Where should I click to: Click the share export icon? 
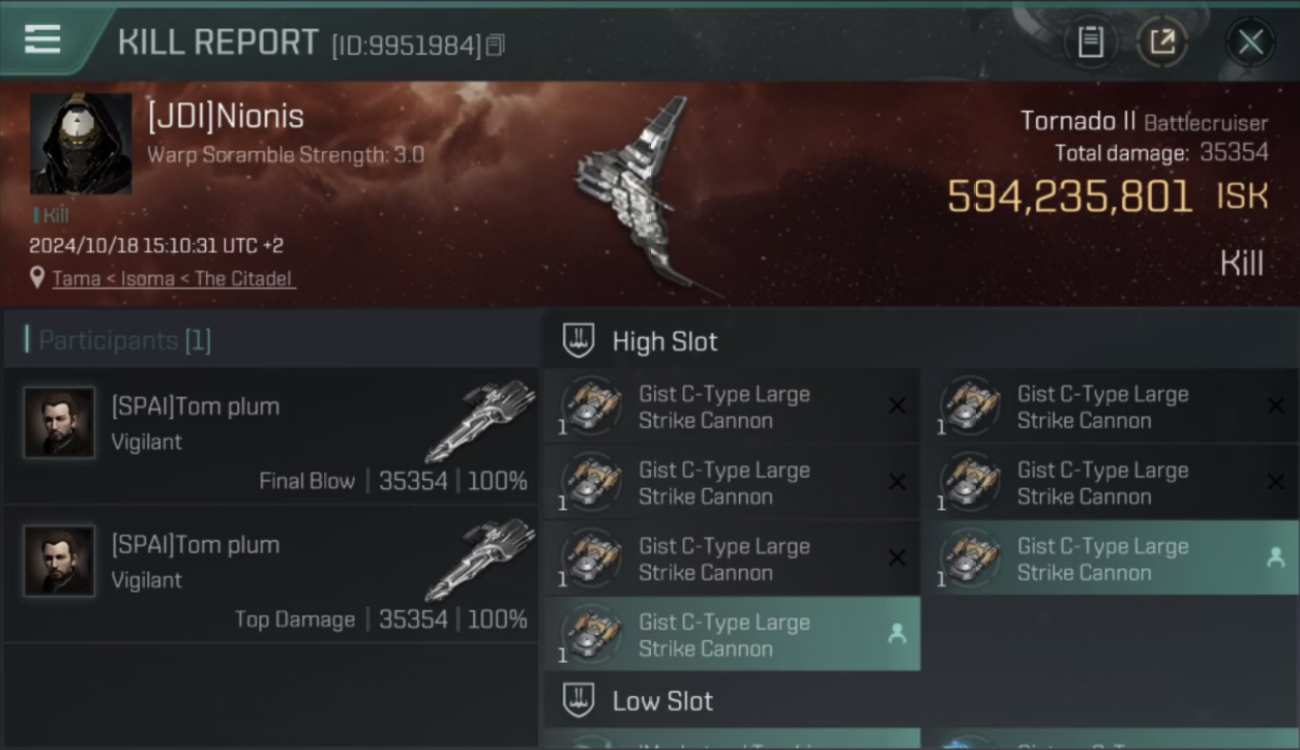(x=1161, y=42)
